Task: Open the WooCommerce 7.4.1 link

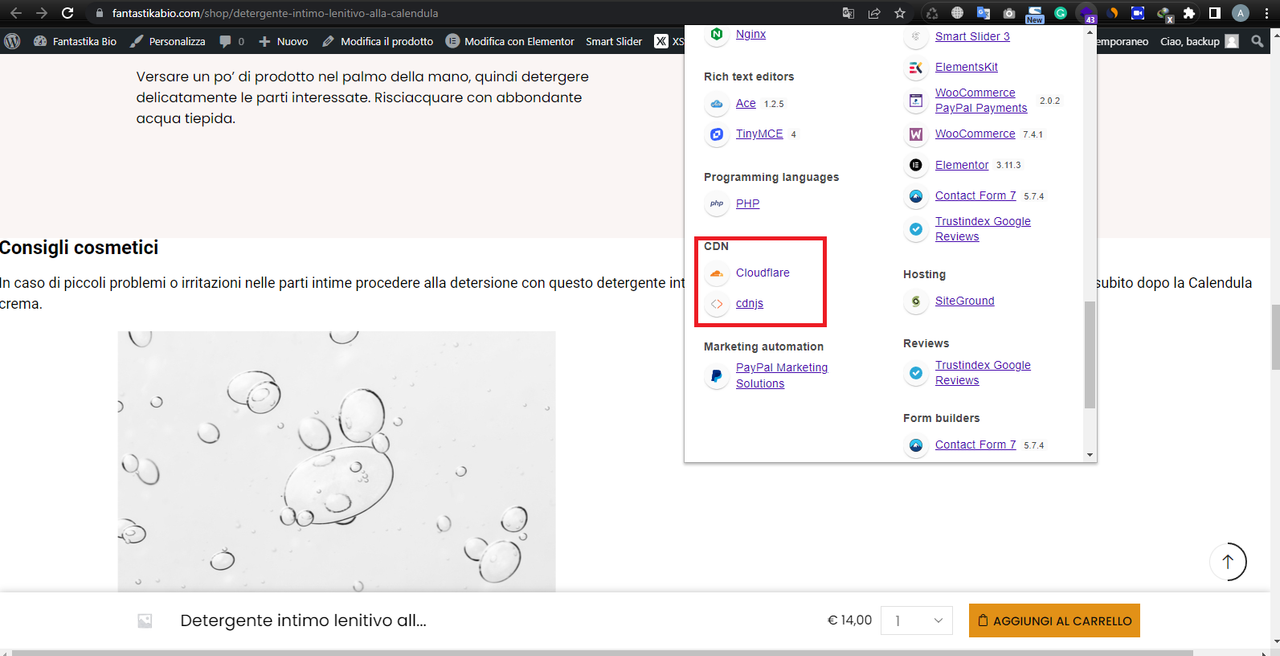Action: (x=975, y=134)
